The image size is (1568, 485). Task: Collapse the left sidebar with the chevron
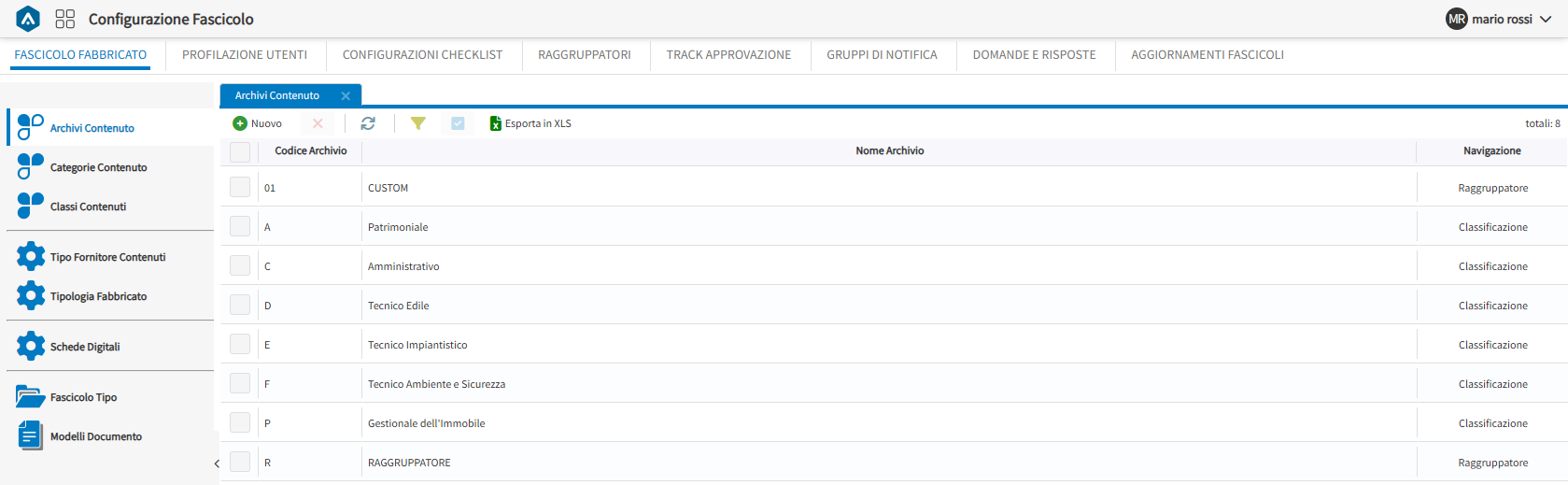[217, 464]
